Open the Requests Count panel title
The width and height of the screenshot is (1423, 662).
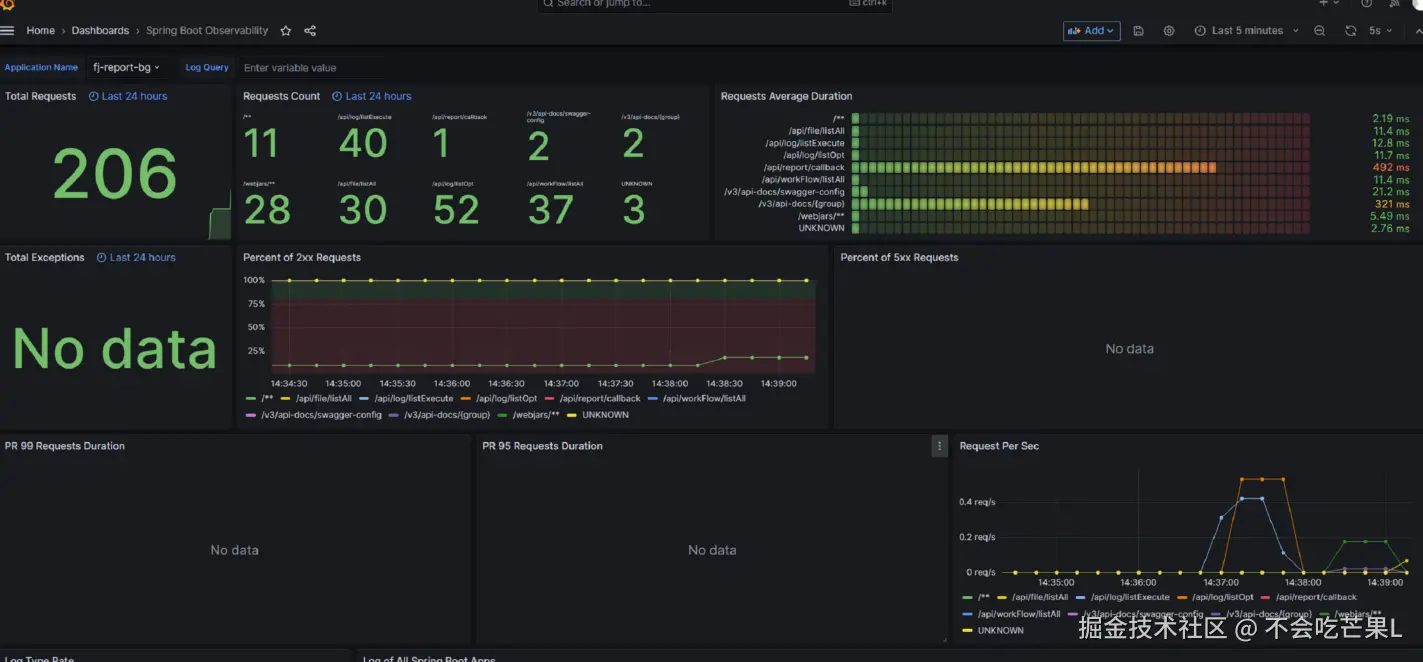point(281,97)
